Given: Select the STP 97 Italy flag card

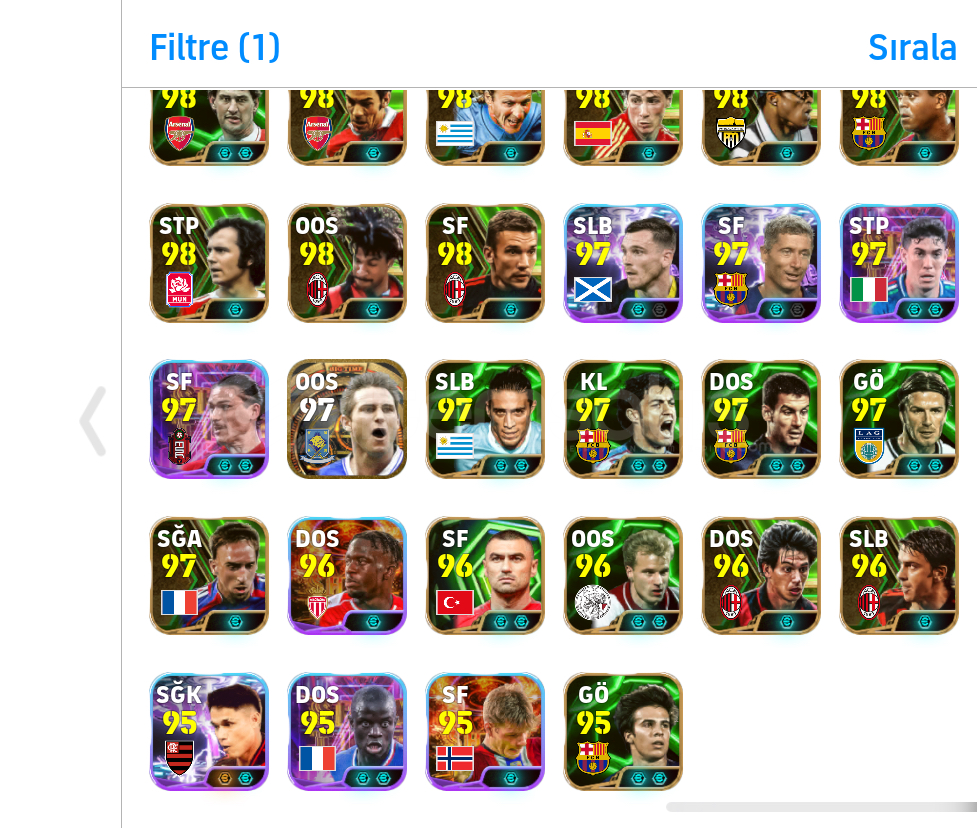Looking at the screenshot, I should point(899,263).
